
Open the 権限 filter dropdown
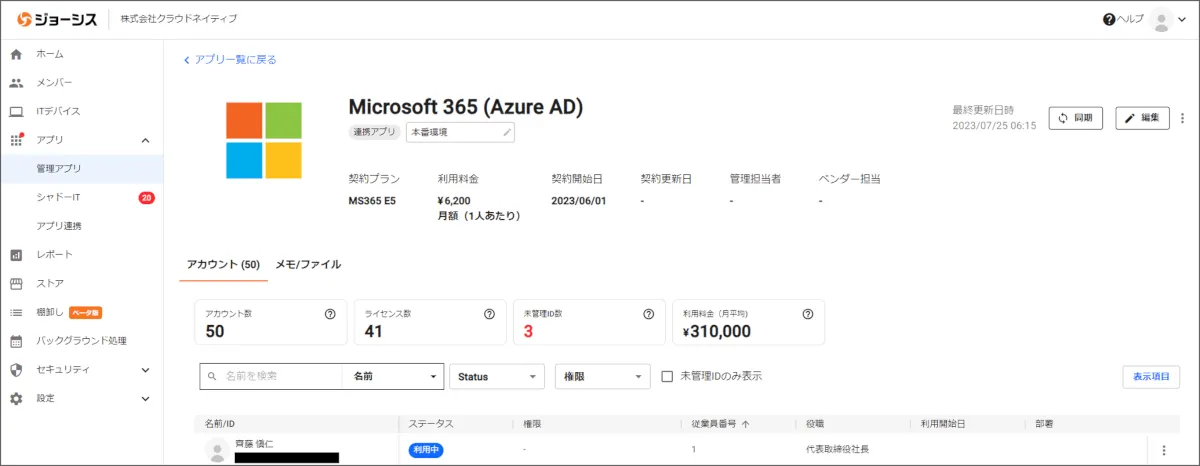tap(602, 376)
